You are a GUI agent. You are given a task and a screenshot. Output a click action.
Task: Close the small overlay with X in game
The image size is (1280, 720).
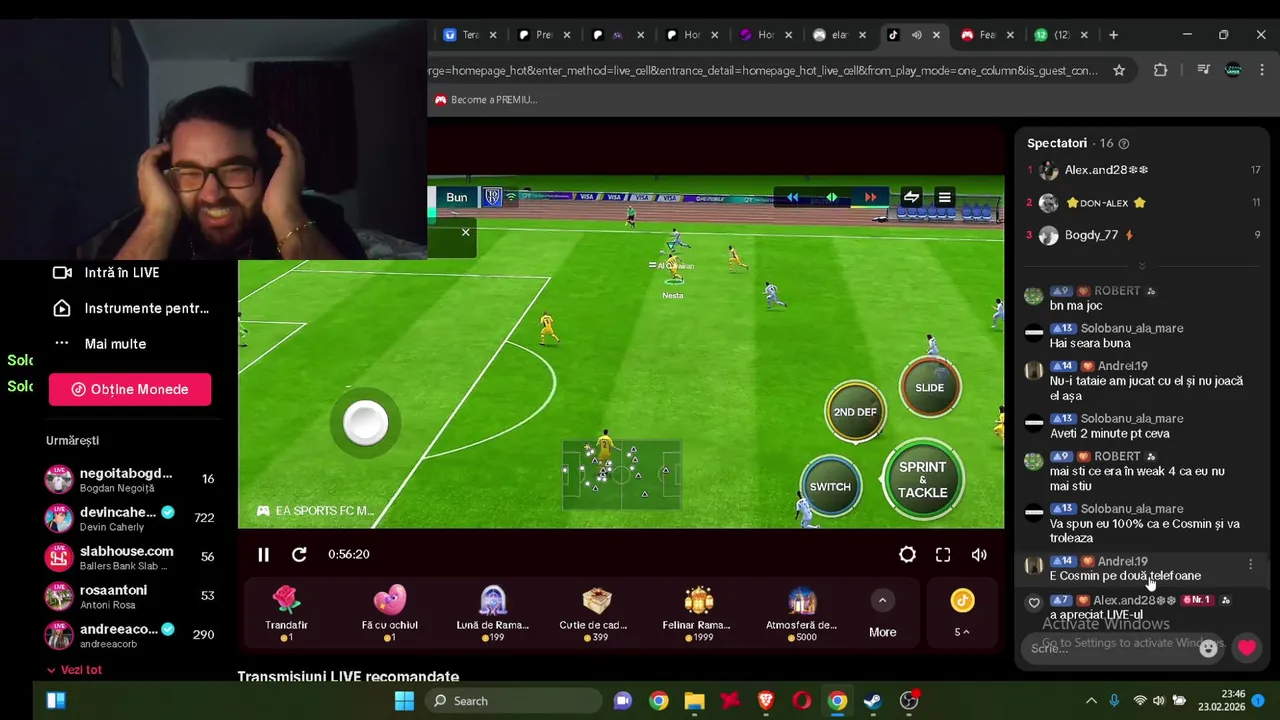click(x=465, y=232)
